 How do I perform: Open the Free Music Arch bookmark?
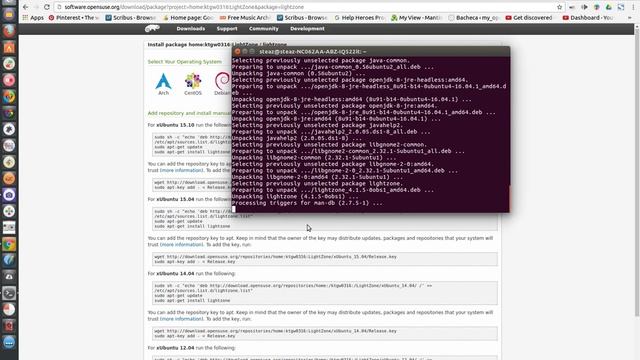coord(244,18)
